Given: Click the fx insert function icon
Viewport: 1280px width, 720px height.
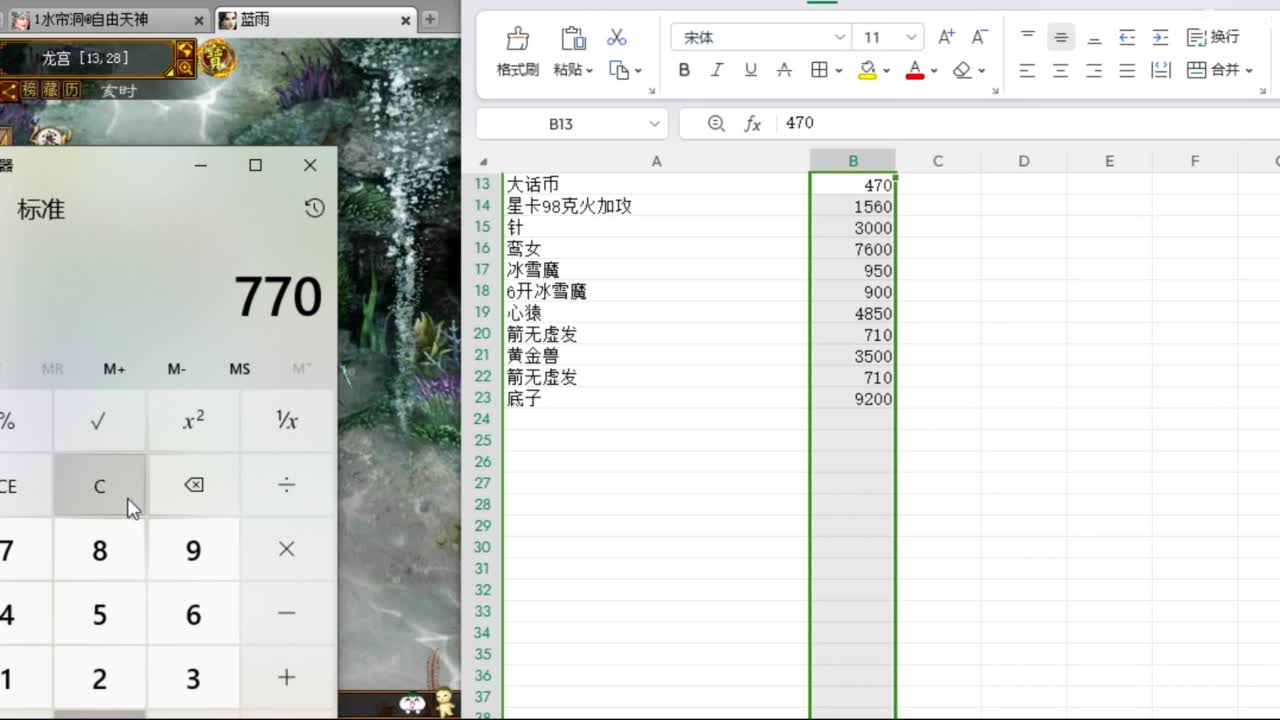Looking at the screenshot, I should click(753, 124).
